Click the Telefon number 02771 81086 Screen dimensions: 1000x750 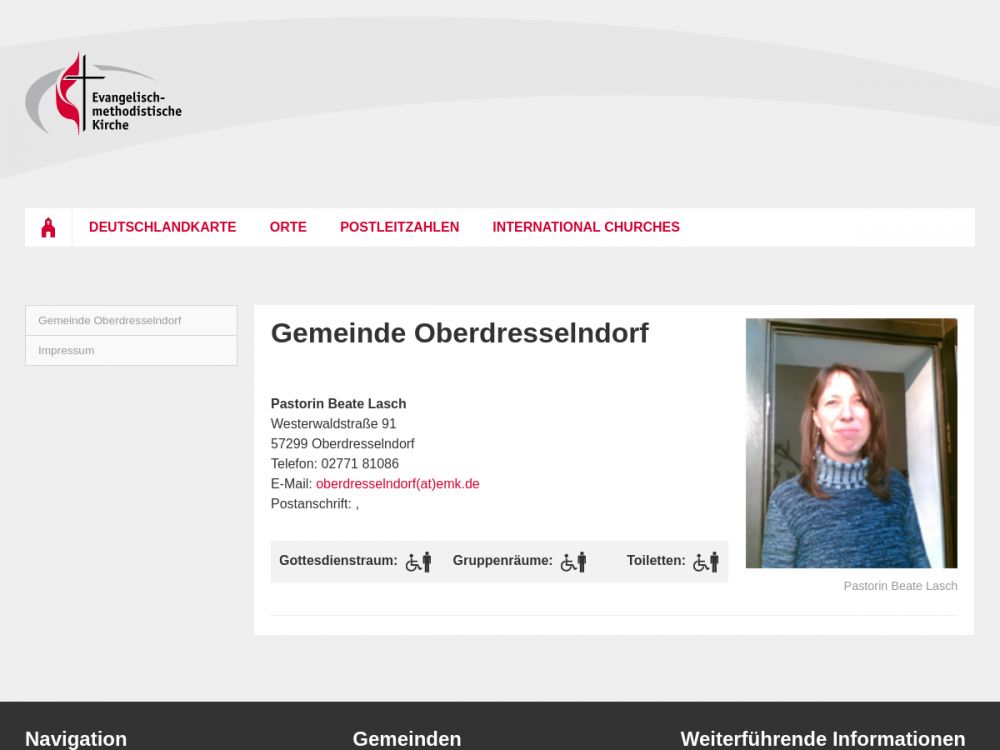click(360, 464)
